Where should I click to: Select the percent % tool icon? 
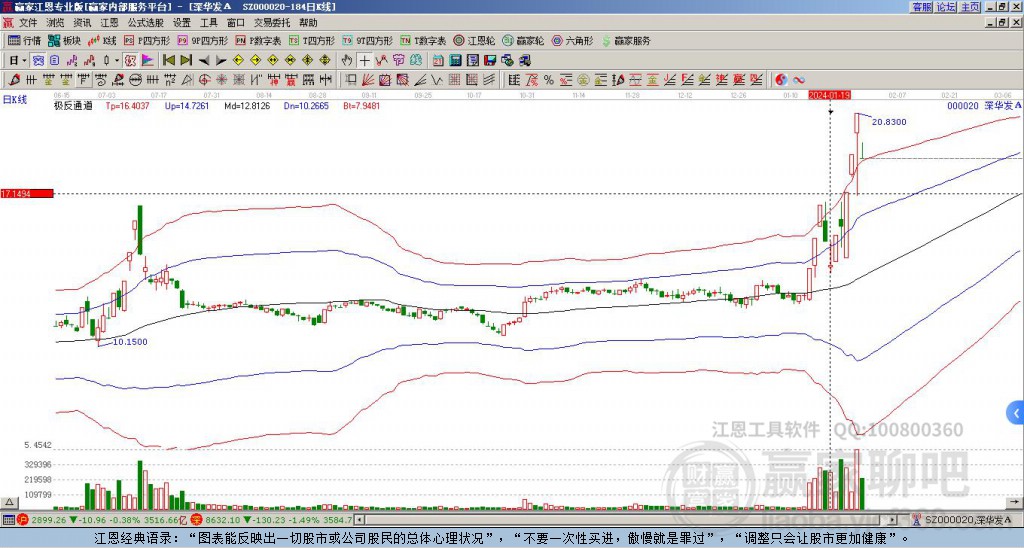pyautogui.click(x=549, y=80)
